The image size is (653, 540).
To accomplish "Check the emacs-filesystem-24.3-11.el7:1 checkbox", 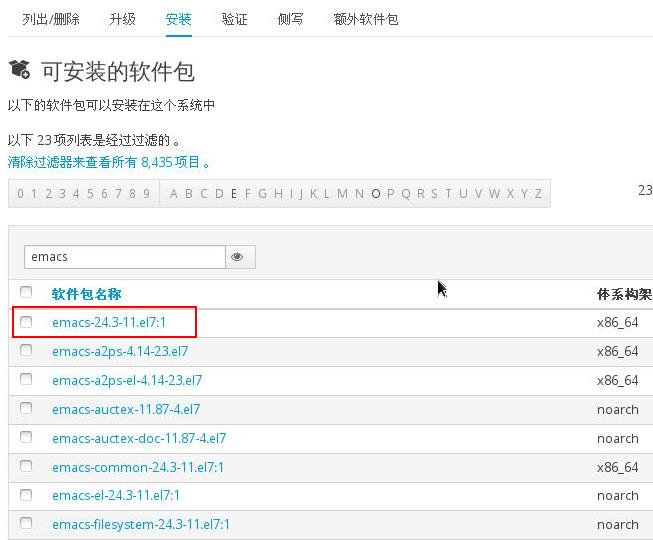I will (x=26, y=523).
